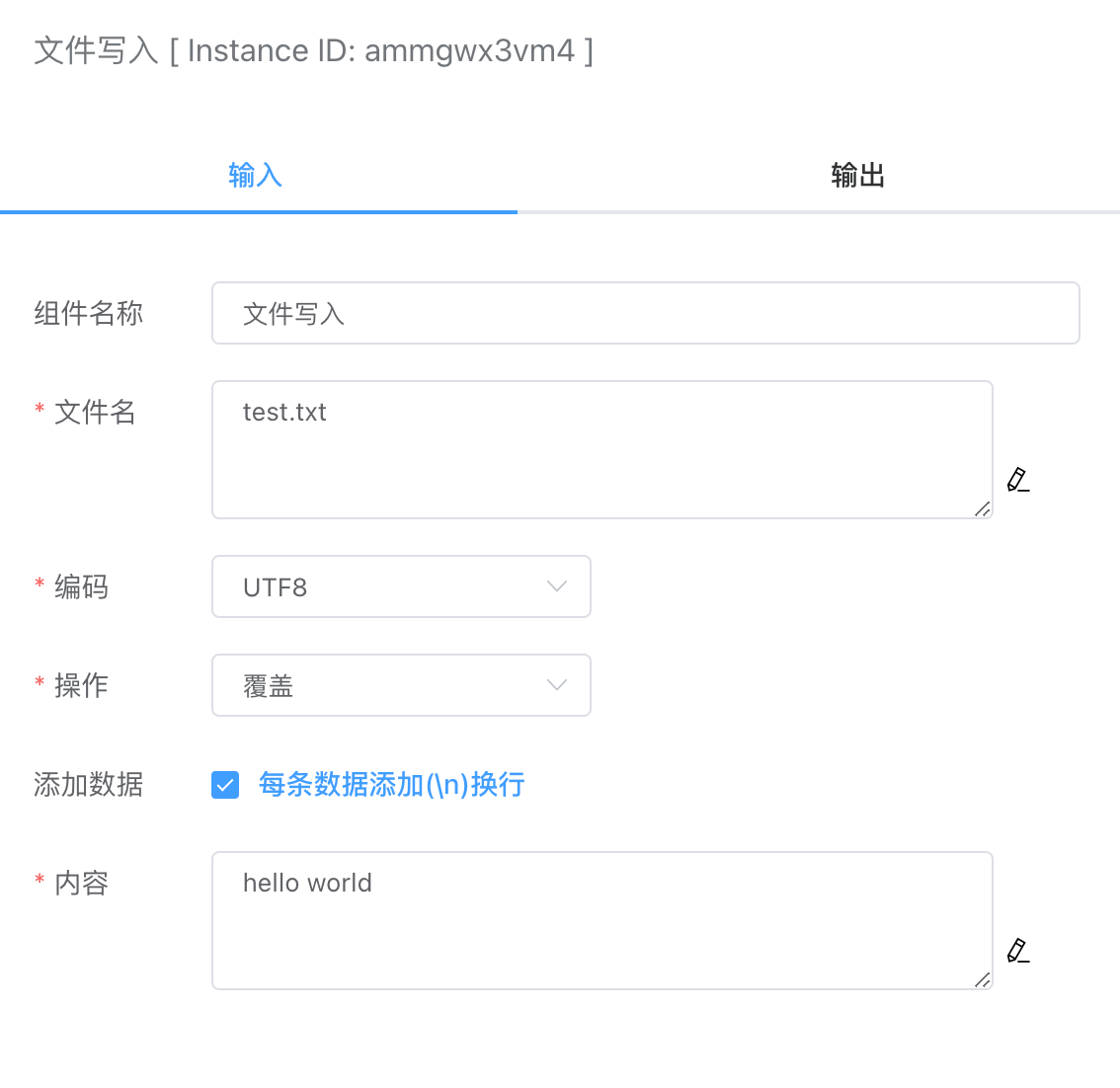1120x1088 pixels.
Task: Click the resize handle of the 文件名 textarea
Action: [985, 510]
